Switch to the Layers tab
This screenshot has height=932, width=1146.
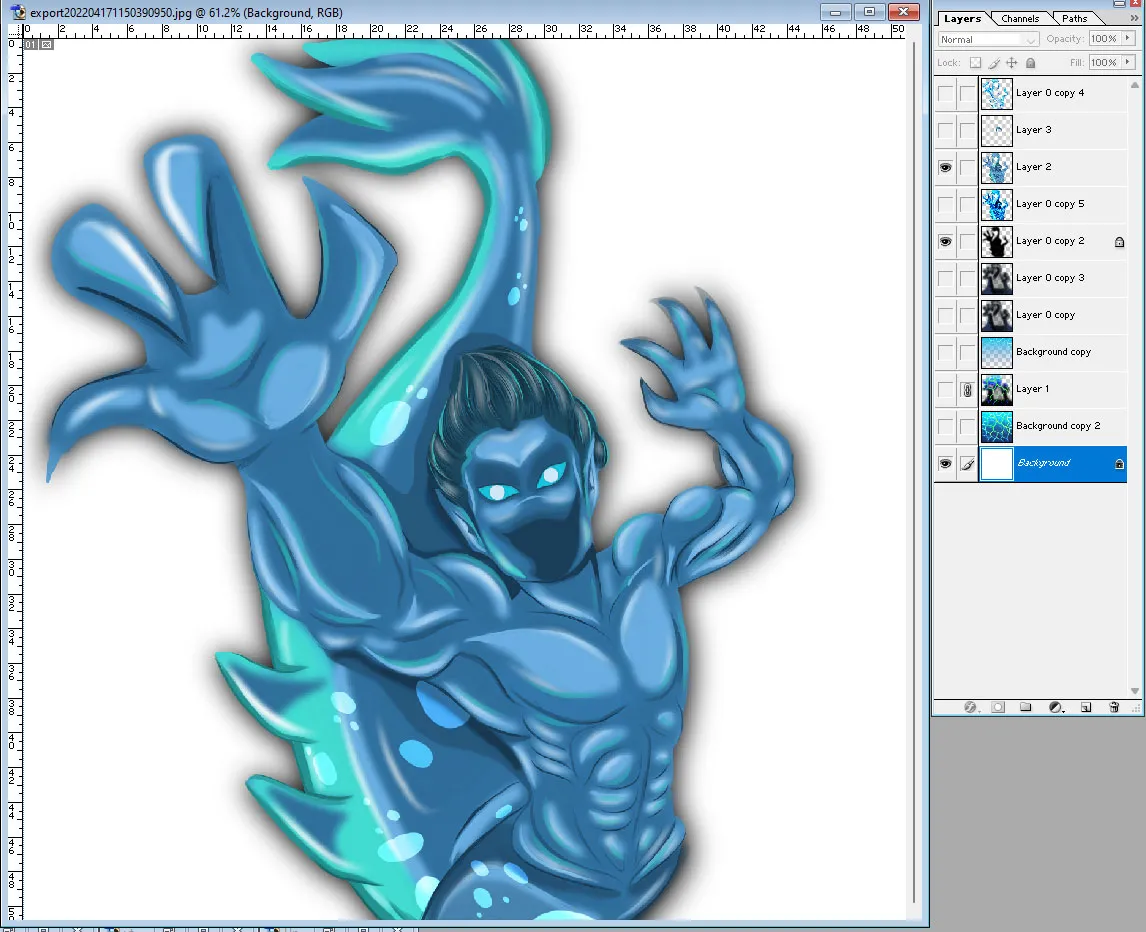tap(962, 19)
